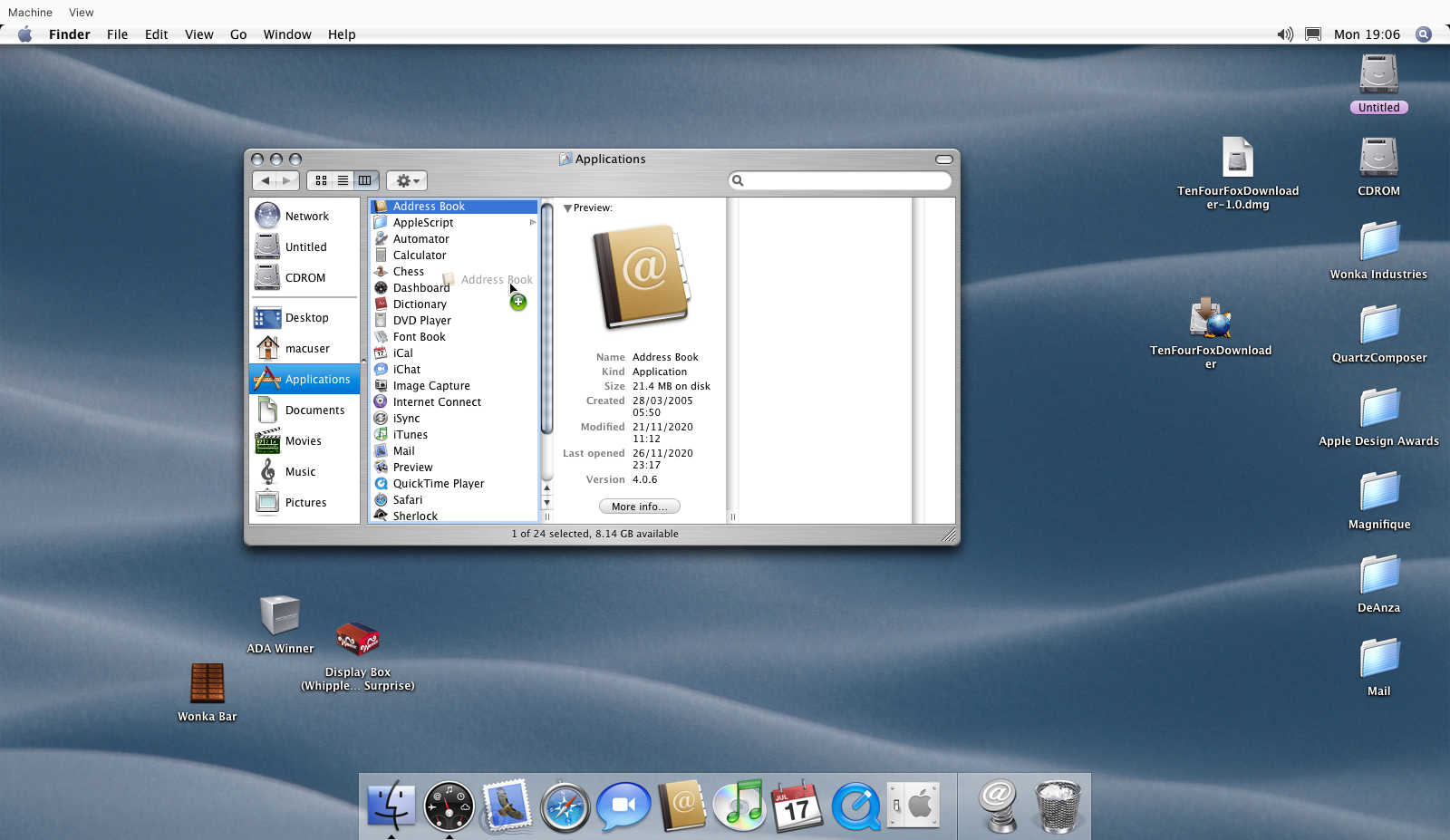Select Dictionary in the list

(x=454, y=304)
